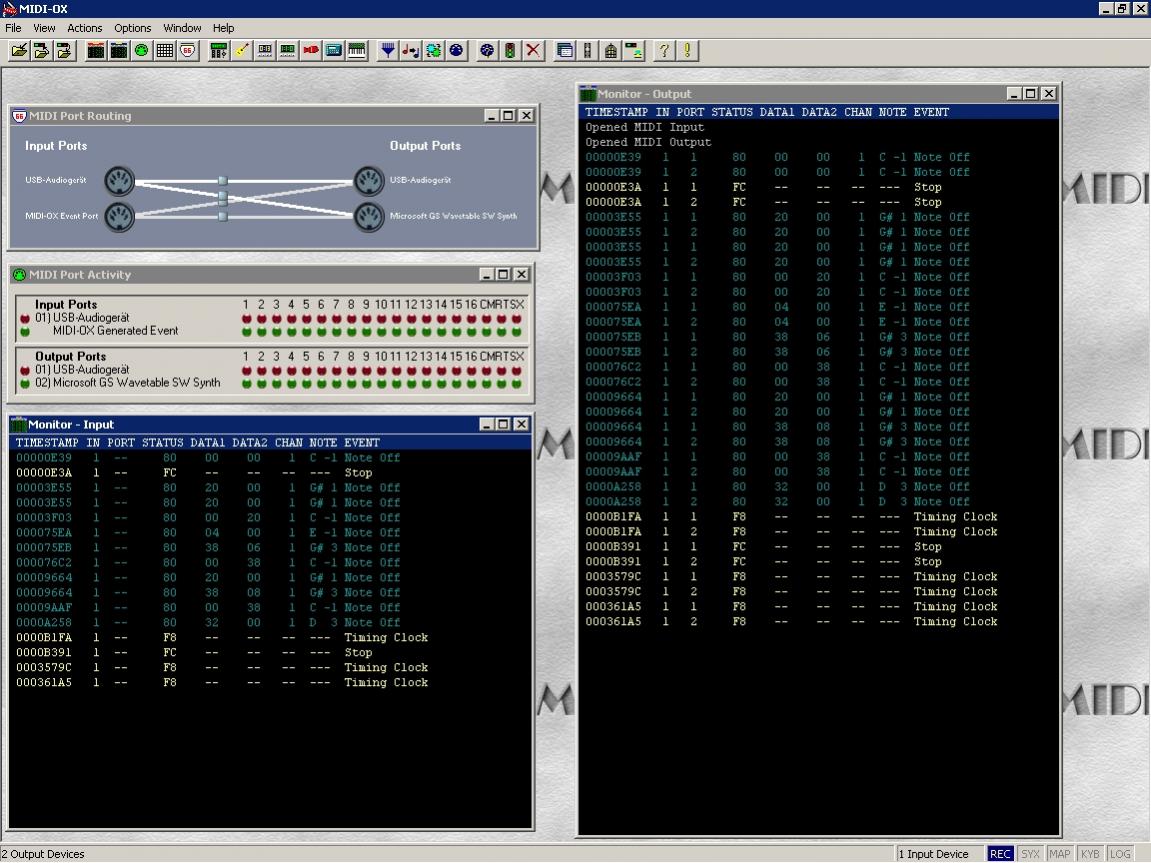Click the green Port Activity toolbar icon
Screen dimensions: 1151x863
tap(142, 51)
